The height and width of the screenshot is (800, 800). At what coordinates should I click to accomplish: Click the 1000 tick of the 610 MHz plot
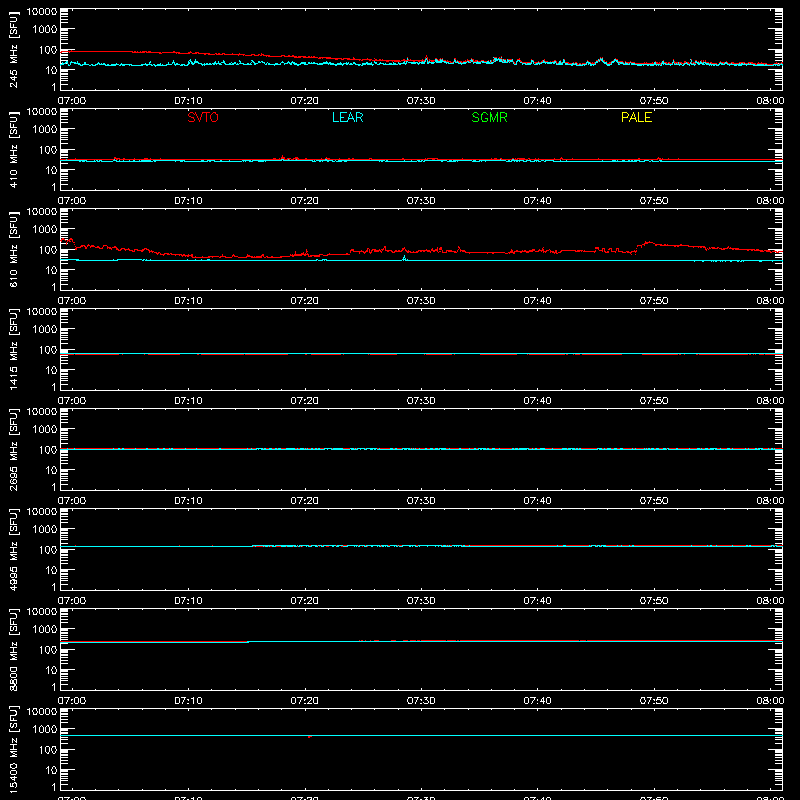[45, 229]
